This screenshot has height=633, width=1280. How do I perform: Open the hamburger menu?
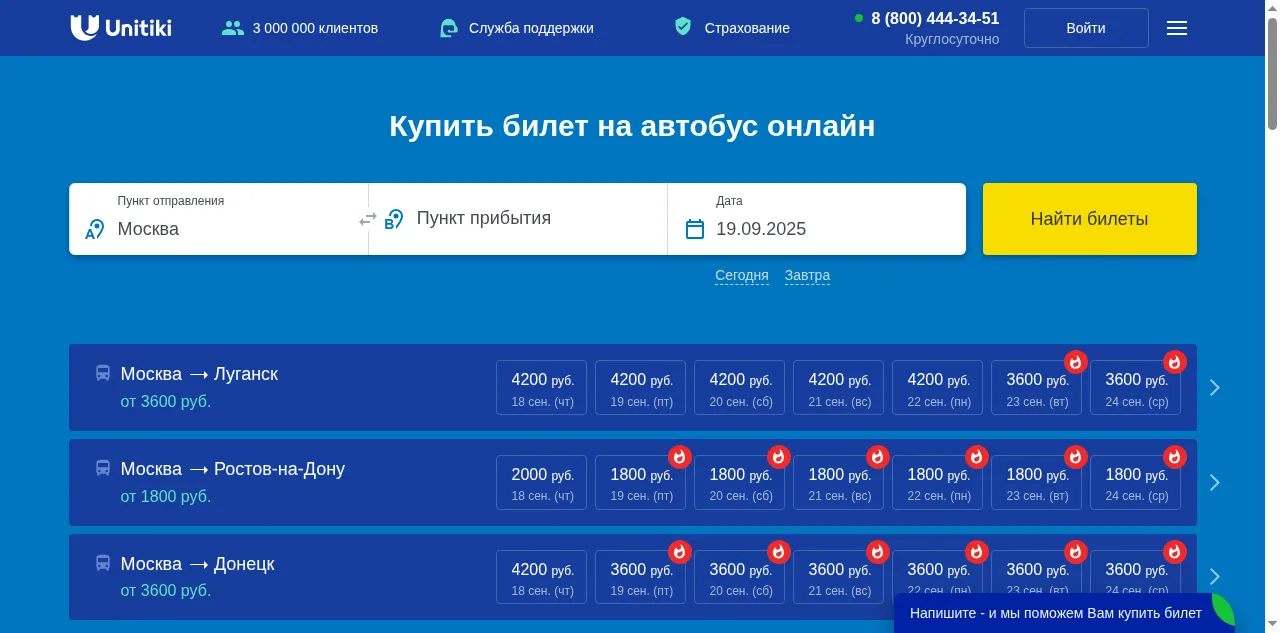click(1177, 28)
